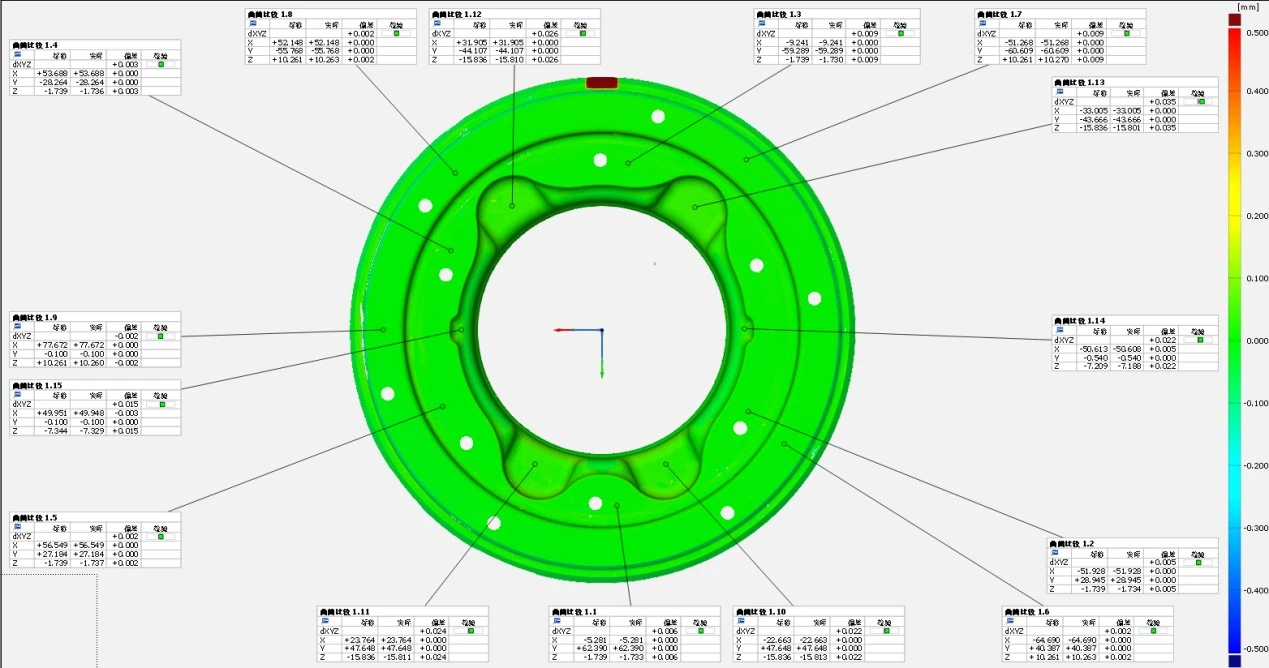
Task: Click the flag icon in label 1.4
Action: click(x=17, y=55)
